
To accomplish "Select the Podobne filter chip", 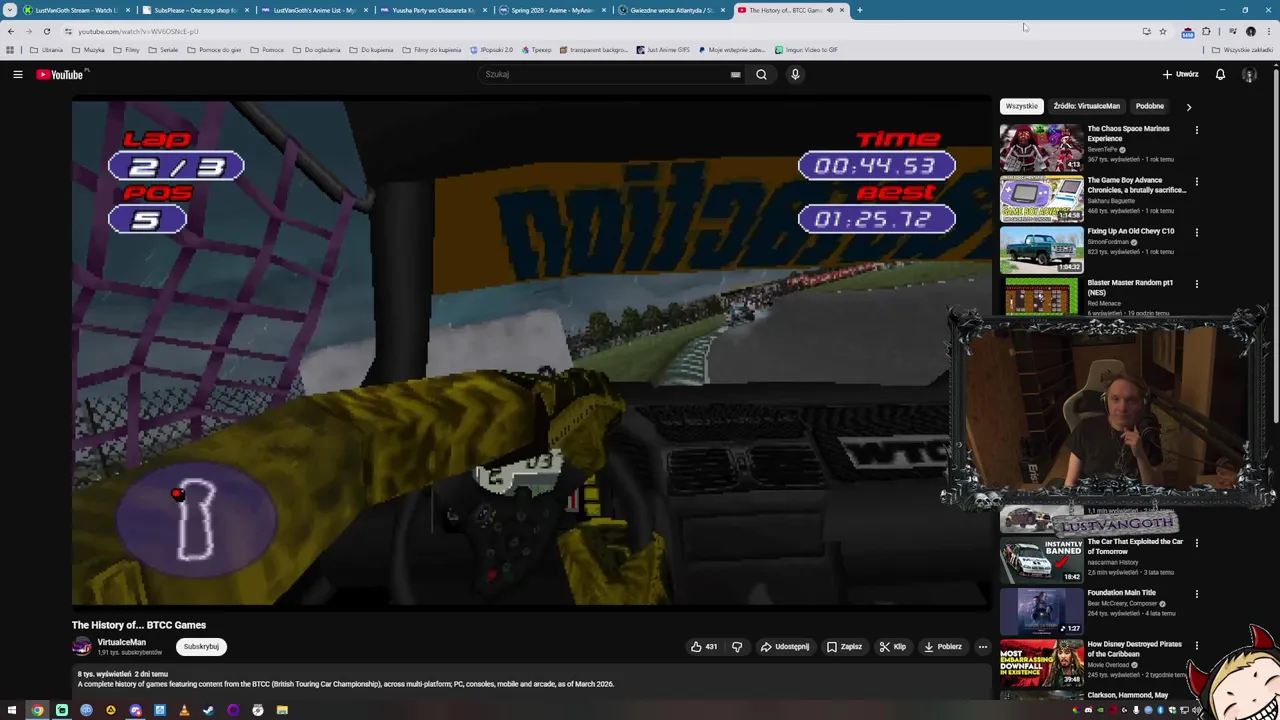I will pos(1149,106).
